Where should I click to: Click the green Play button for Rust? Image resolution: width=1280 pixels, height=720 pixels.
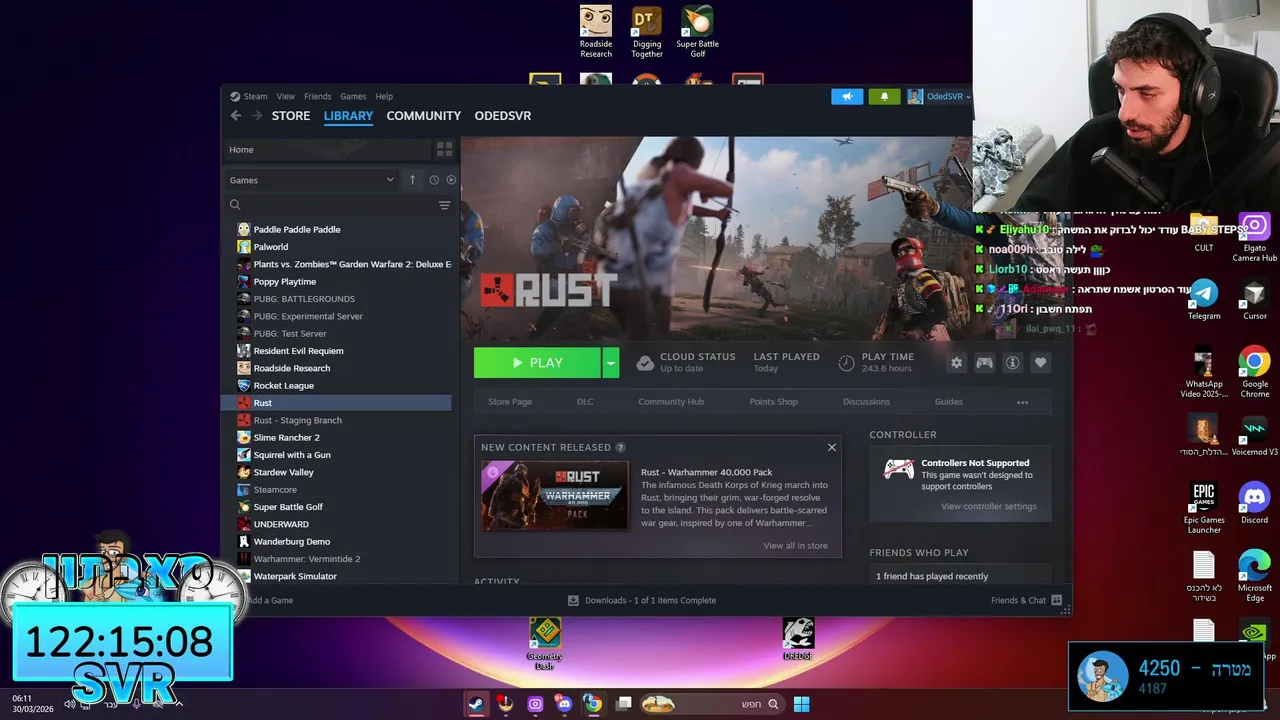coord(537,363)
